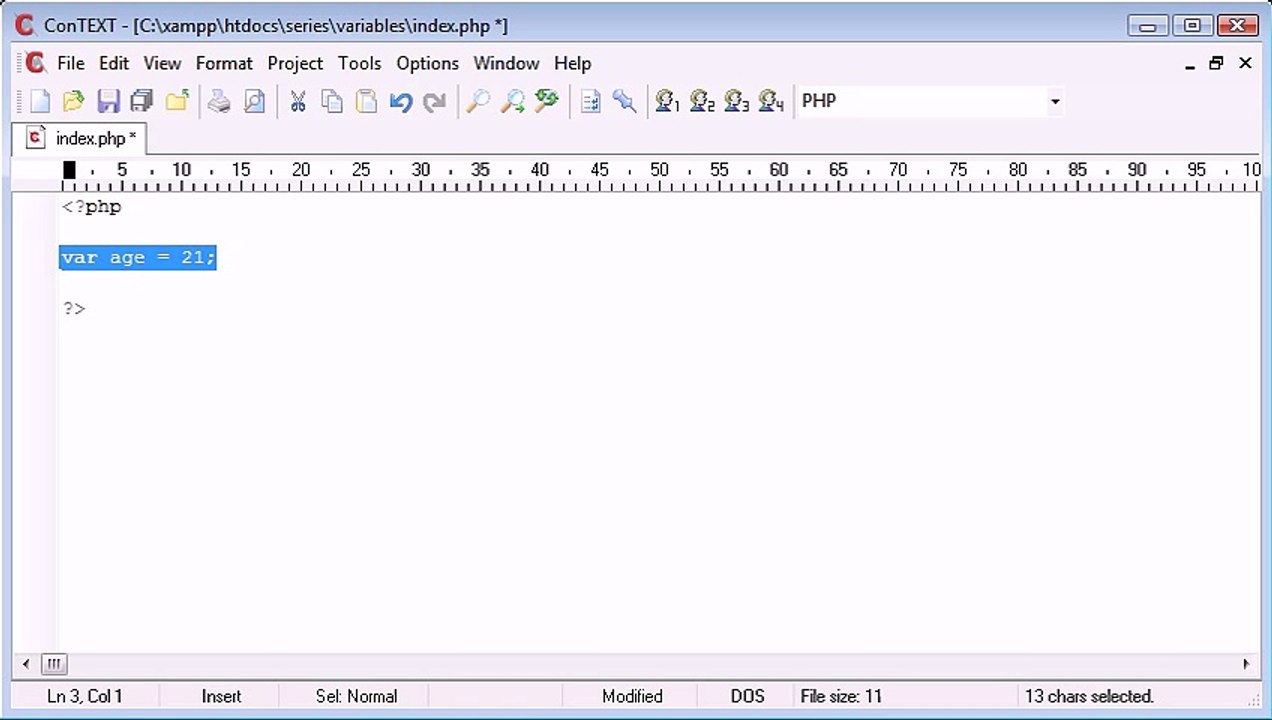Run user command key 1
The height and width of the screenshot is (720, 1272).
pyautogui.click(x=667, y=101)
